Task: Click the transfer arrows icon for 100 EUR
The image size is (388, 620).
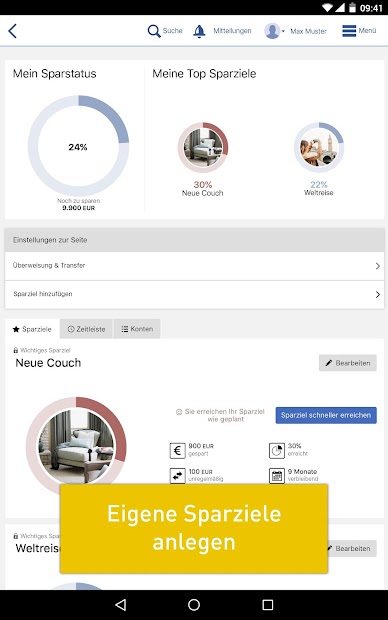Action: coord(178,475)
